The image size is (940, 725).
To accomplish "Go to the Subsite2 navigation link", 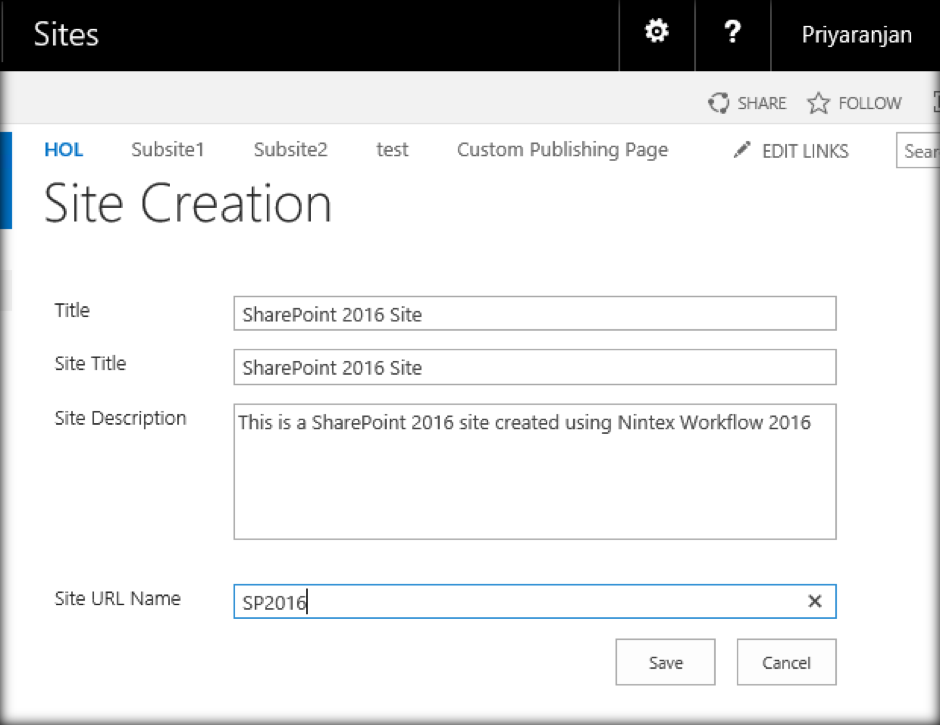I will point(290,150).
